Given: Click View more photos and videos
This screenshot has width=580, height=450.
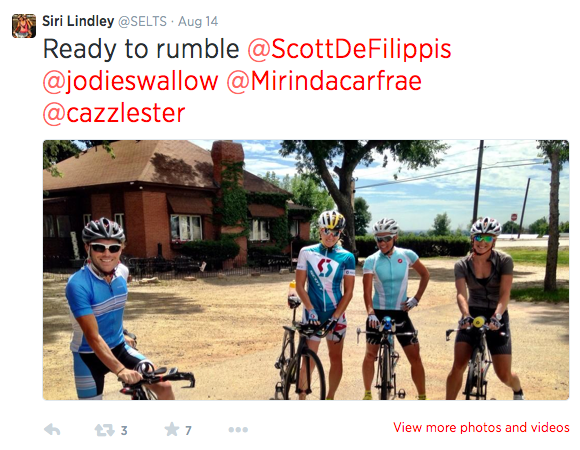Looking at the screenshot, I should [481, 427].
